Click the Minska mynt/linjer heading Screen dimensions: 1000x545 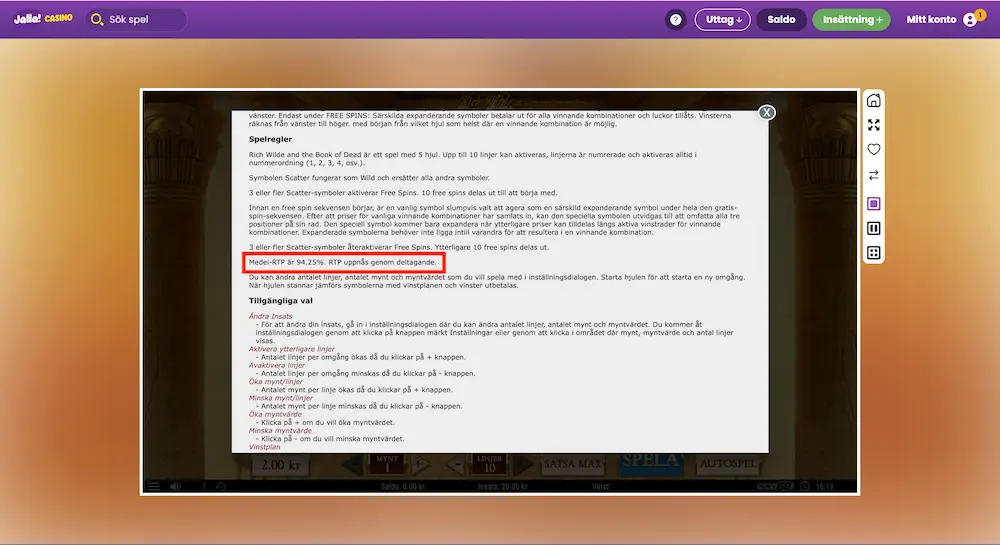(281, 398)
